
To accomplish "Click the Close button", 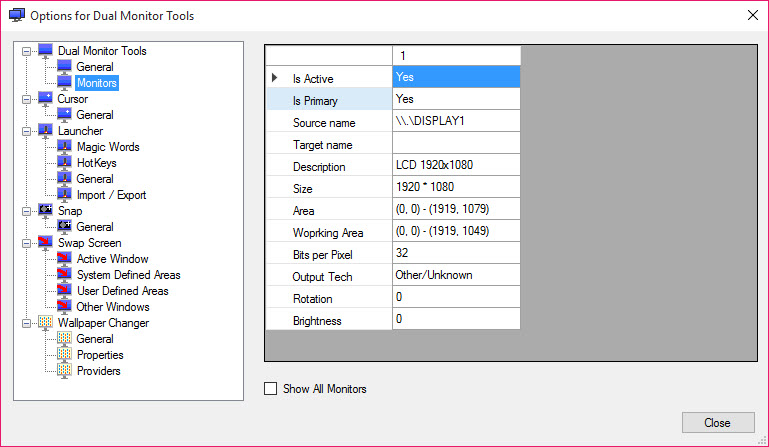I will 718,422.
